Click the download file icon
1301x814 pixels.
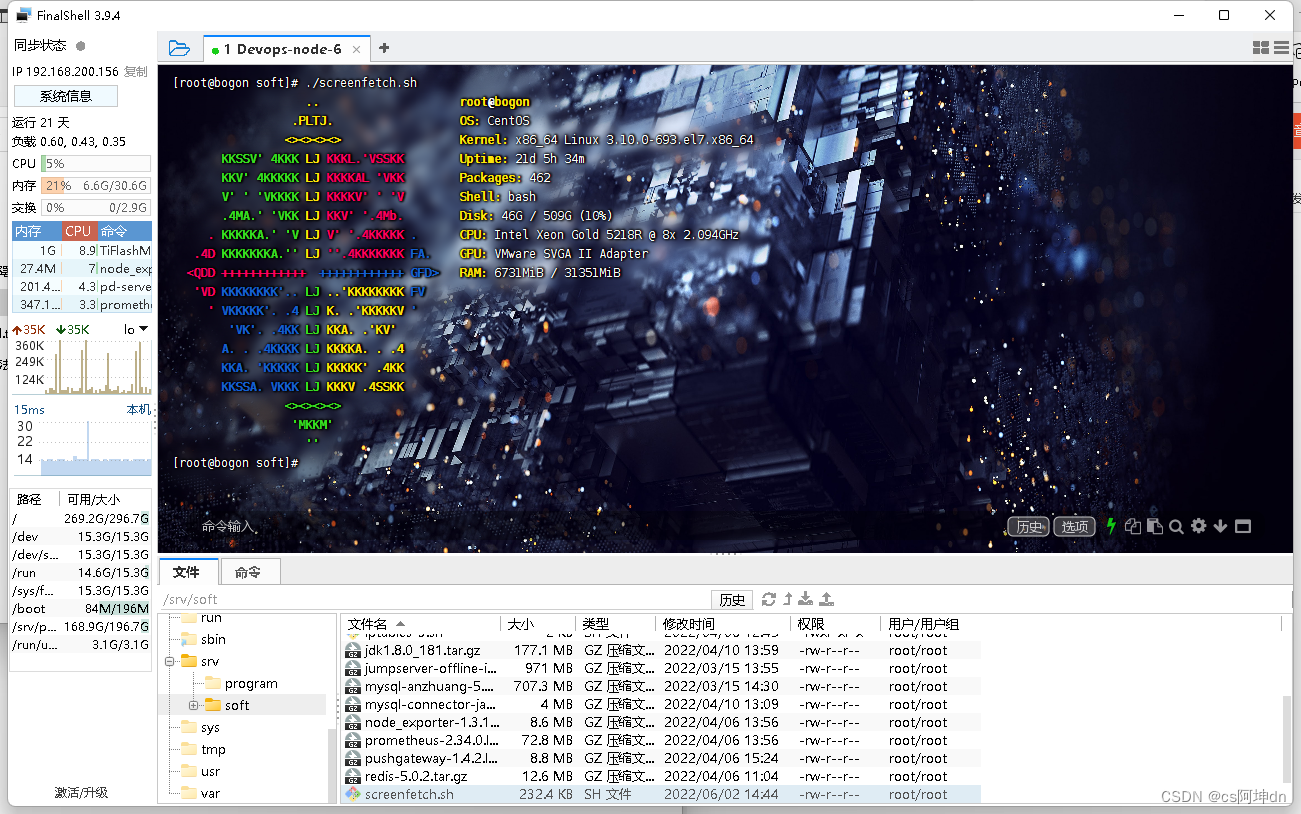(806, 599)
